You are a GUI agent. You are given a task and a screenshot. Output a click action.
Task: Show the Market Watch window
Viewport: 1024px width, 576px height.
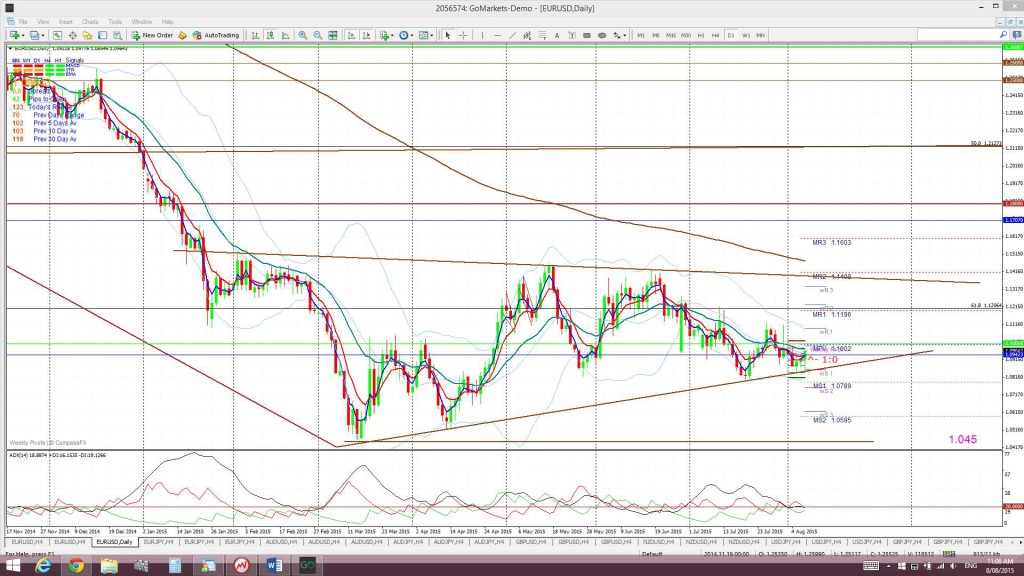tap(57, 35)
